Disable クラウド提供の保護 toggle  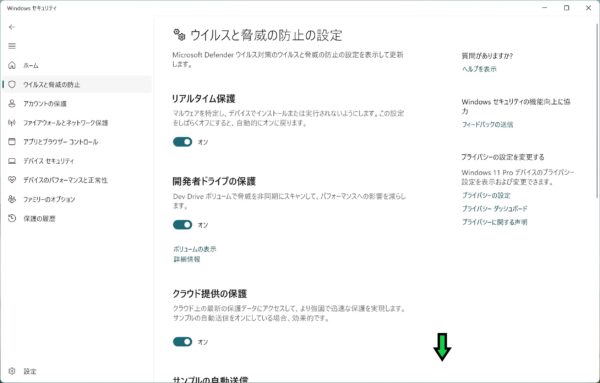coord(183,342)
